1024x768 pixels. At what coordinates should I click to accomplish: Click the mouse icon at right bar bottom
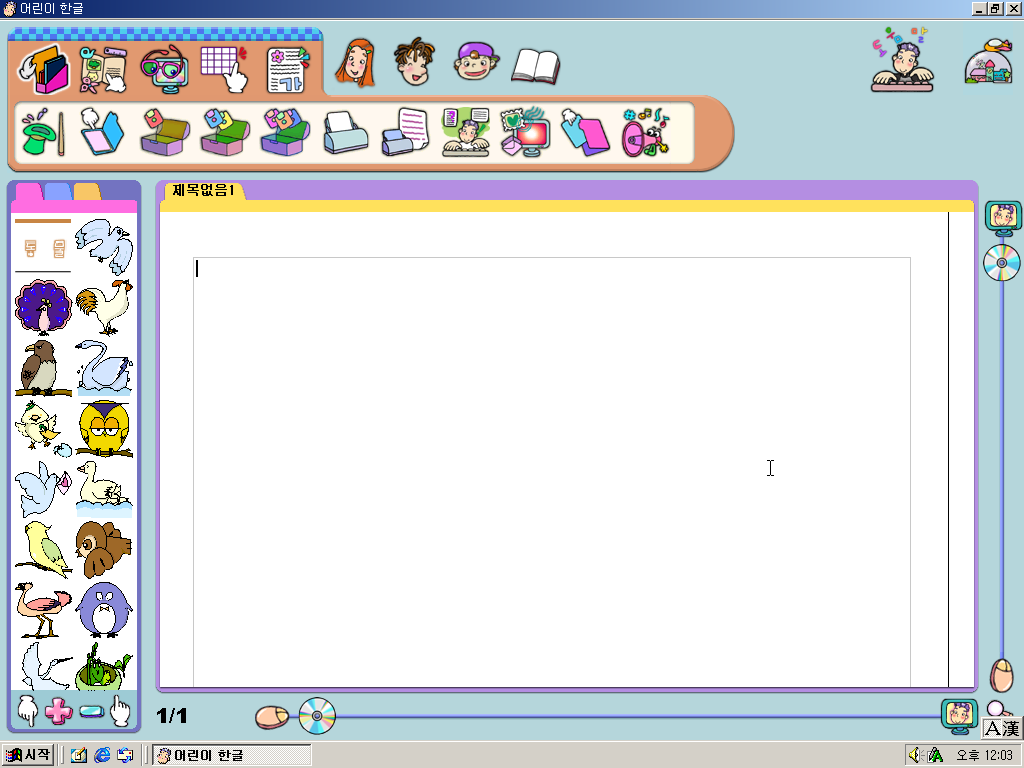(1002, 675)
